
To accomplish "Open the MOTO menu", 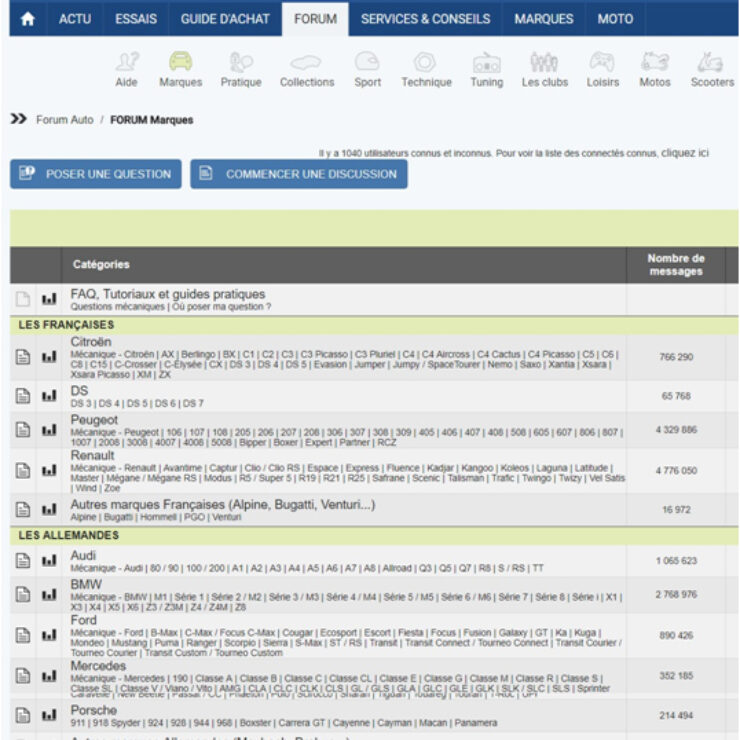I will [615, 19].
